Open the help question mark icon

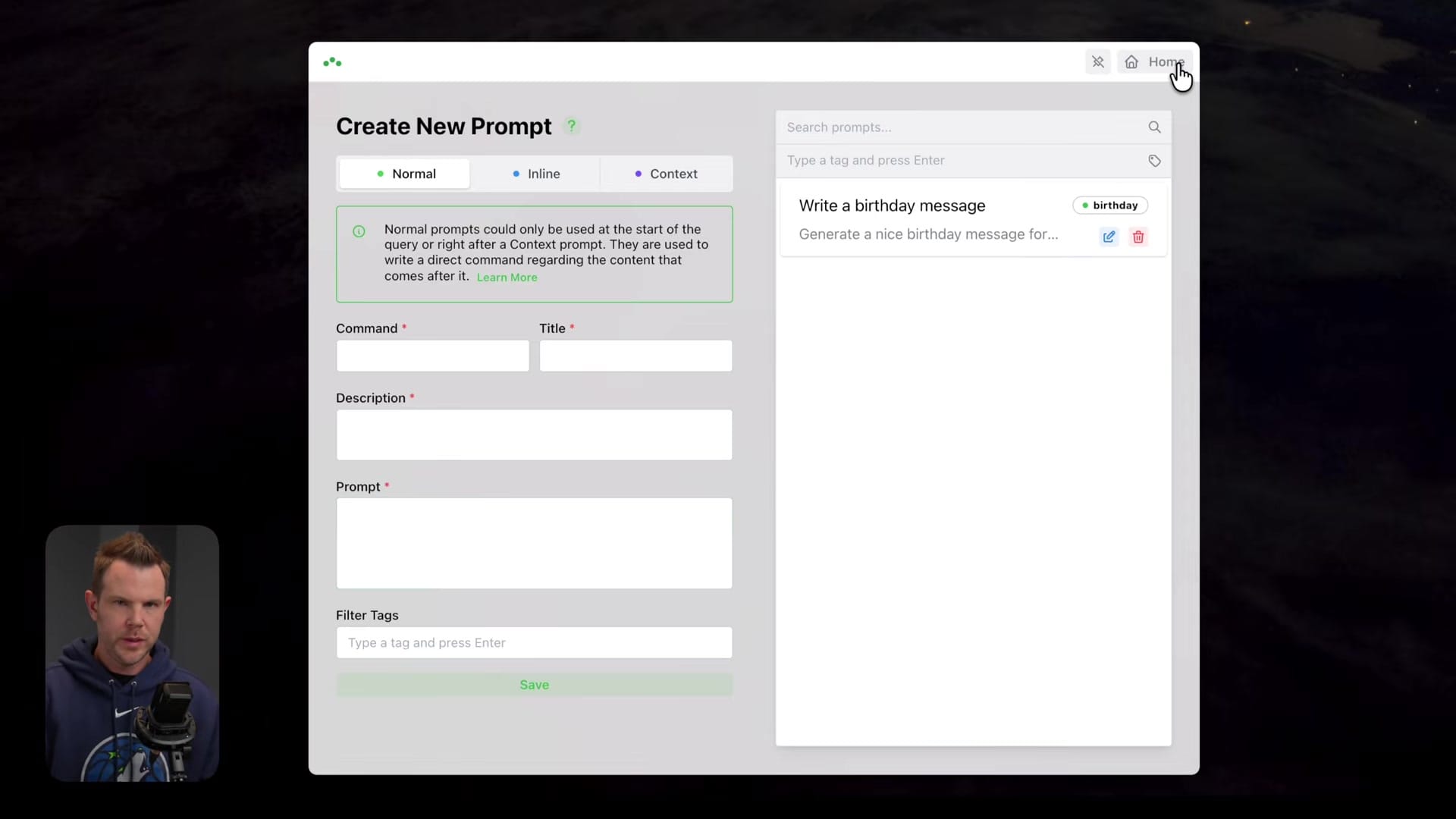[572, 126]
